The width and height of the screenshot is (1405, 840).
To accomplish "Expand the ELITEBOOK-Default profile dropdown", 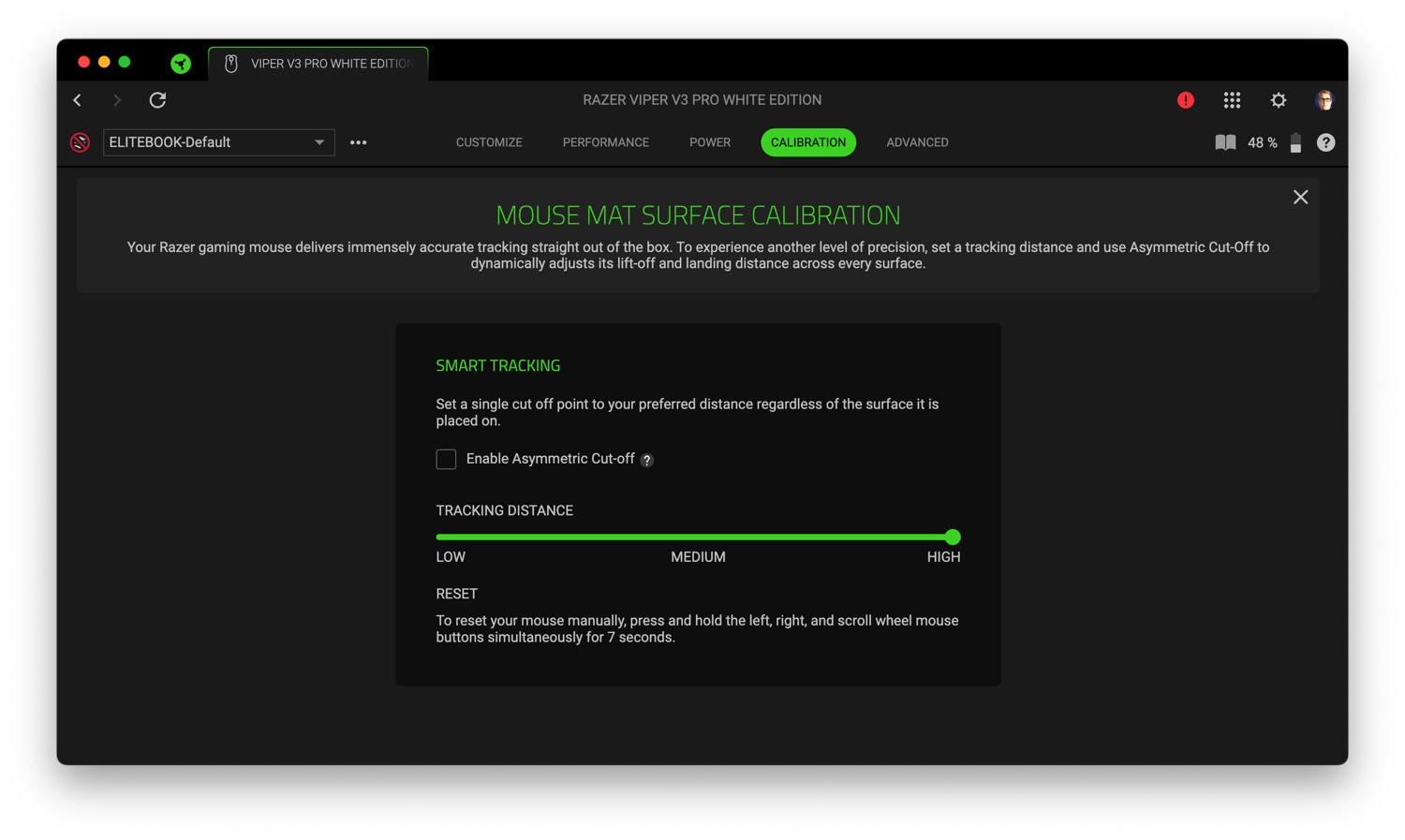I will (x=218, y=142).
